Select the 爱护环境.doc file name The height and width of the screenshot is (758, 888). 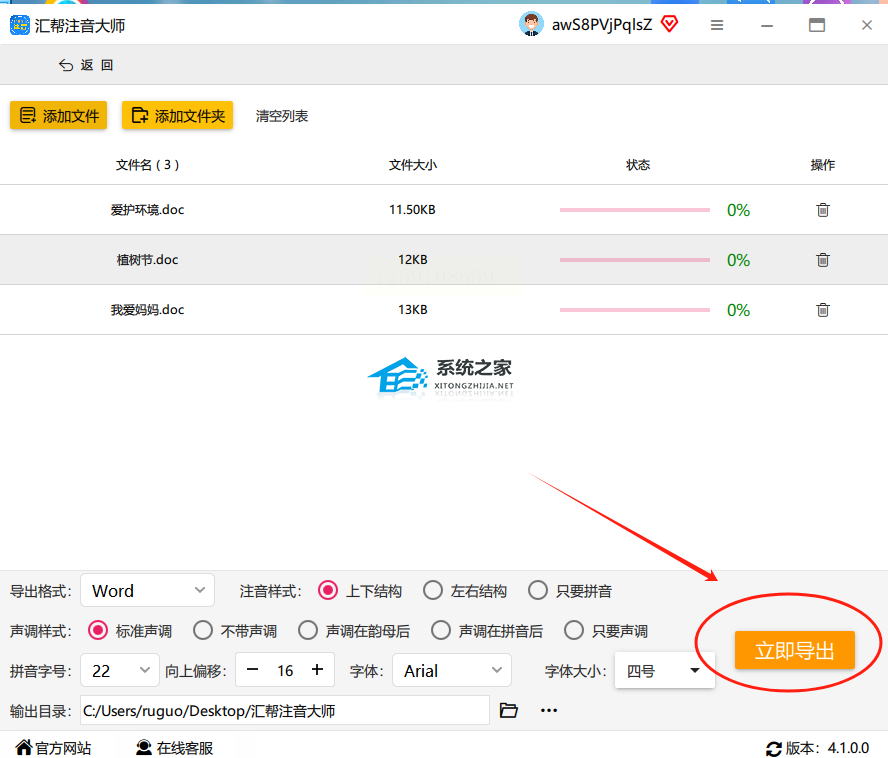point(147,210)
